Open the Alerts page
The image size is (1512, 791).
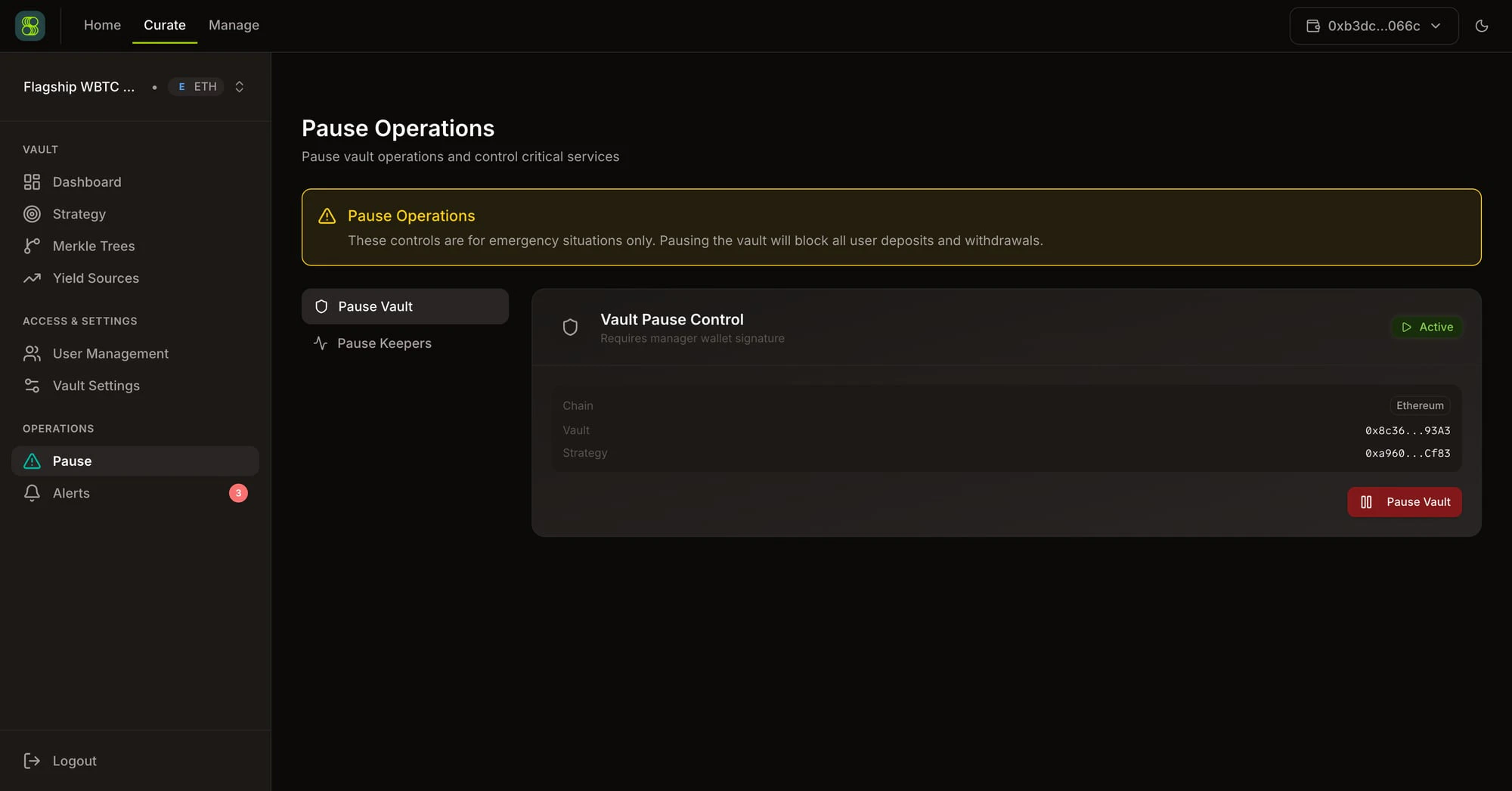click(x=135, y=493)
